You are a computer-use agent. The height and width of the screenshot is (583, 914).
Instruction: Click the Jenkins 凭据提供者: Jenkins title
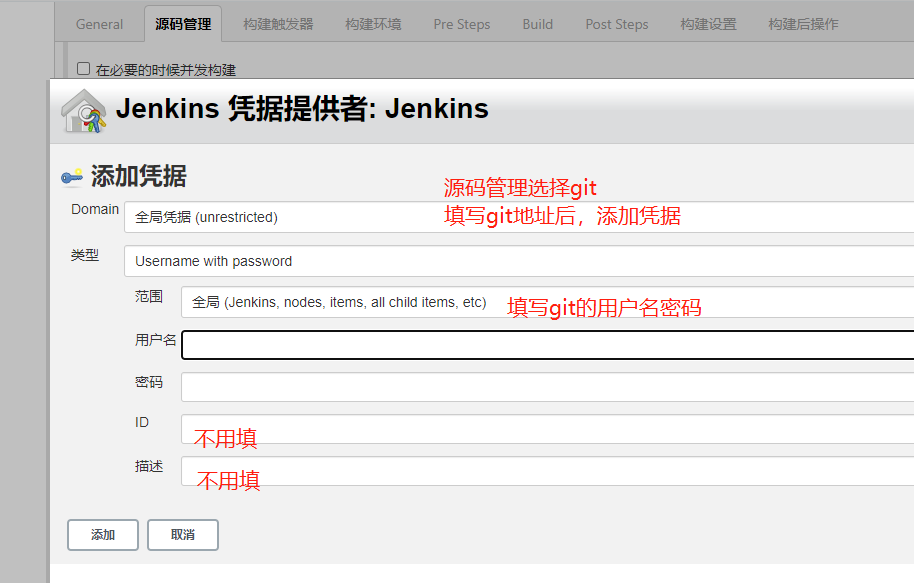click(x=302, y=109)
